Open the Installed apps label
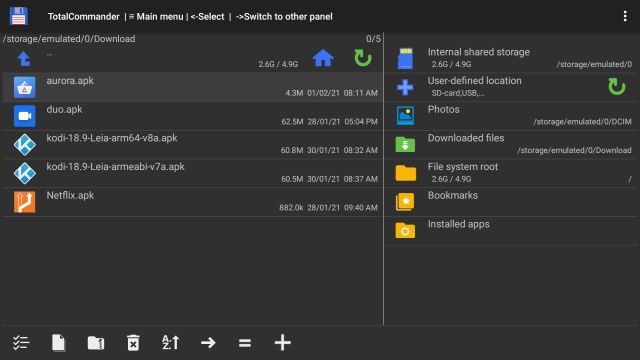 click(x=459, y=224)
